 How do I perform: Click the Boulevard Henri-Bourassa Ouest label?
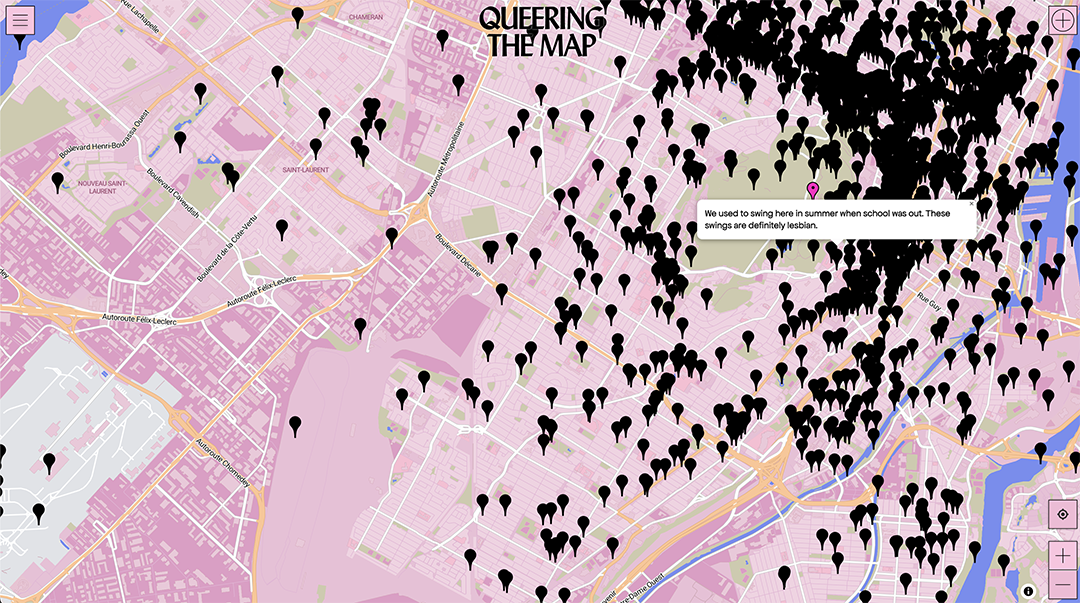[105, 134]
